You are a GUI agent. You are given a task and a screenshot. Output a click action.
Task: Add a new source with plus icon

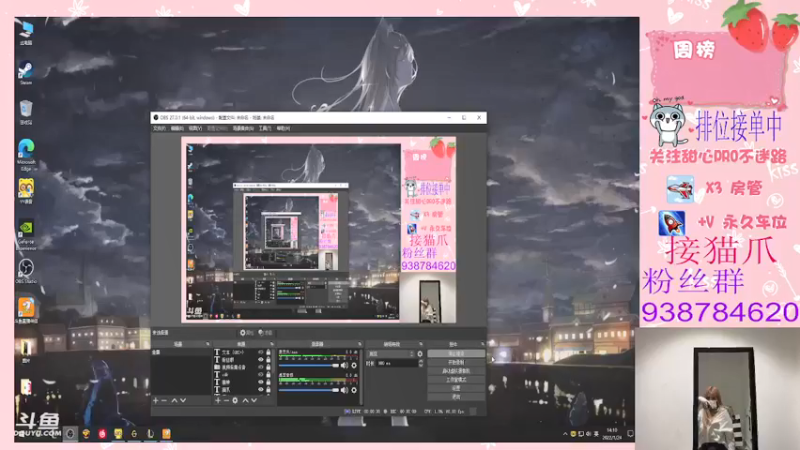pos(218,401)
